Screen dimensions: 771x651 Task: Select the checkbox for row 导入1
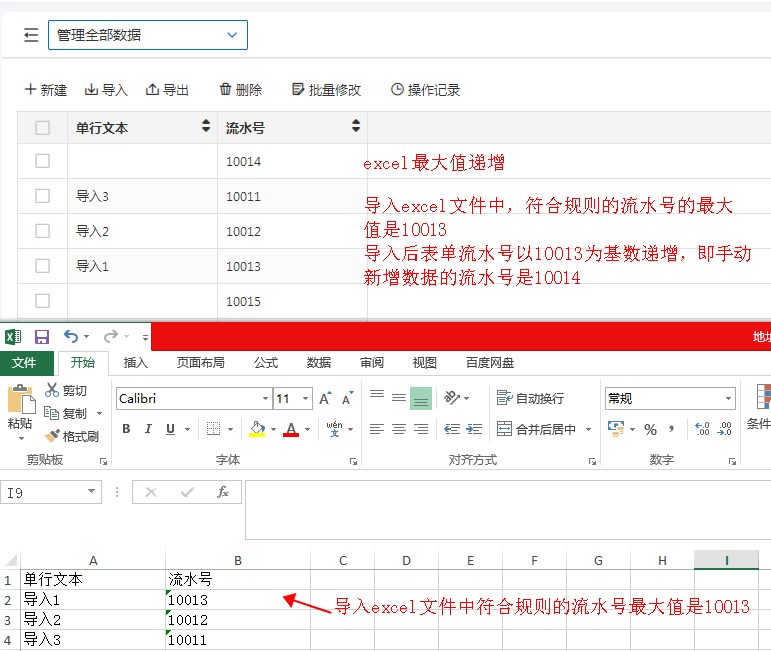point(42,266)
